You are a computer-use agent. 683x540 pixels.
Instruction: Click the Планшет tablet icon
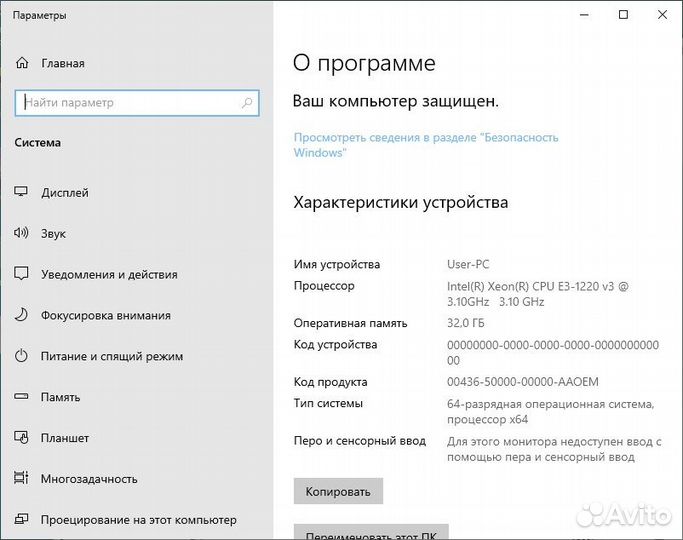pos(22,438)
